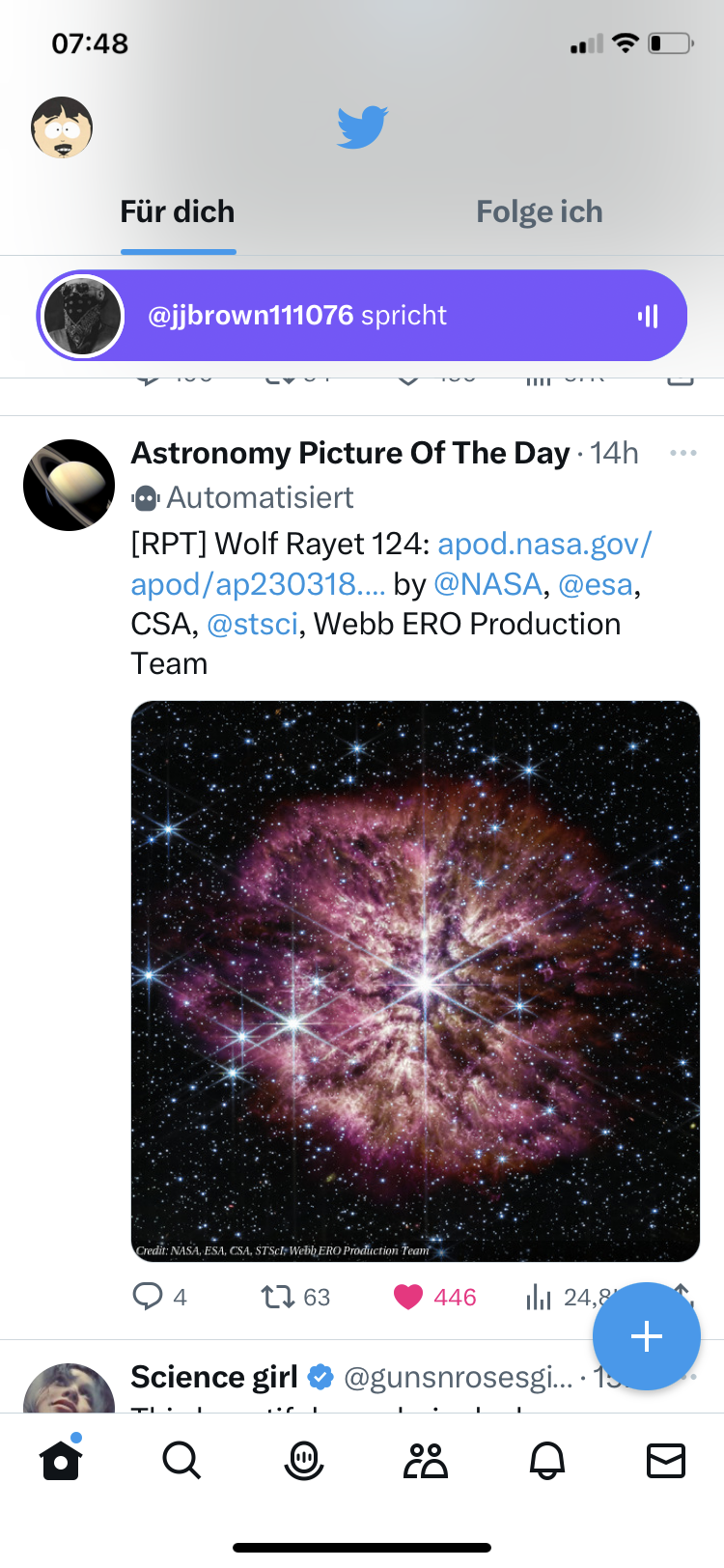Retweet the Wolf Rayet 124 post

pos(278,1296)
